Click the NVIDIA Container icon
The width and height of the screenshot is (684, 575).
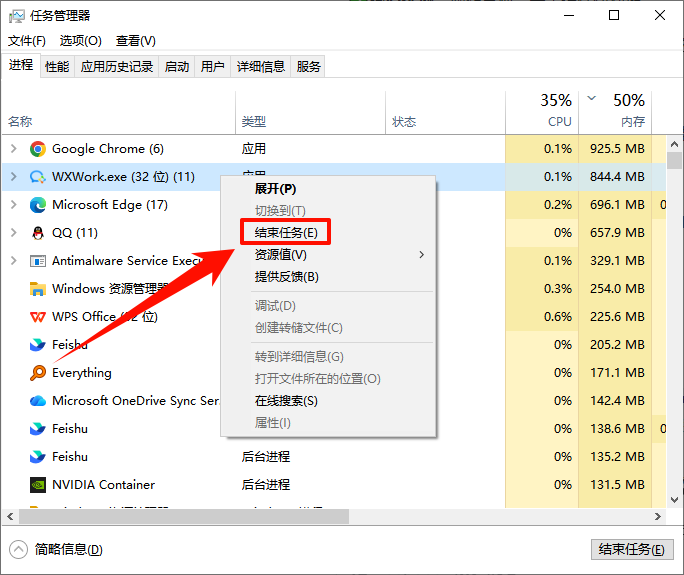[38, 485]
